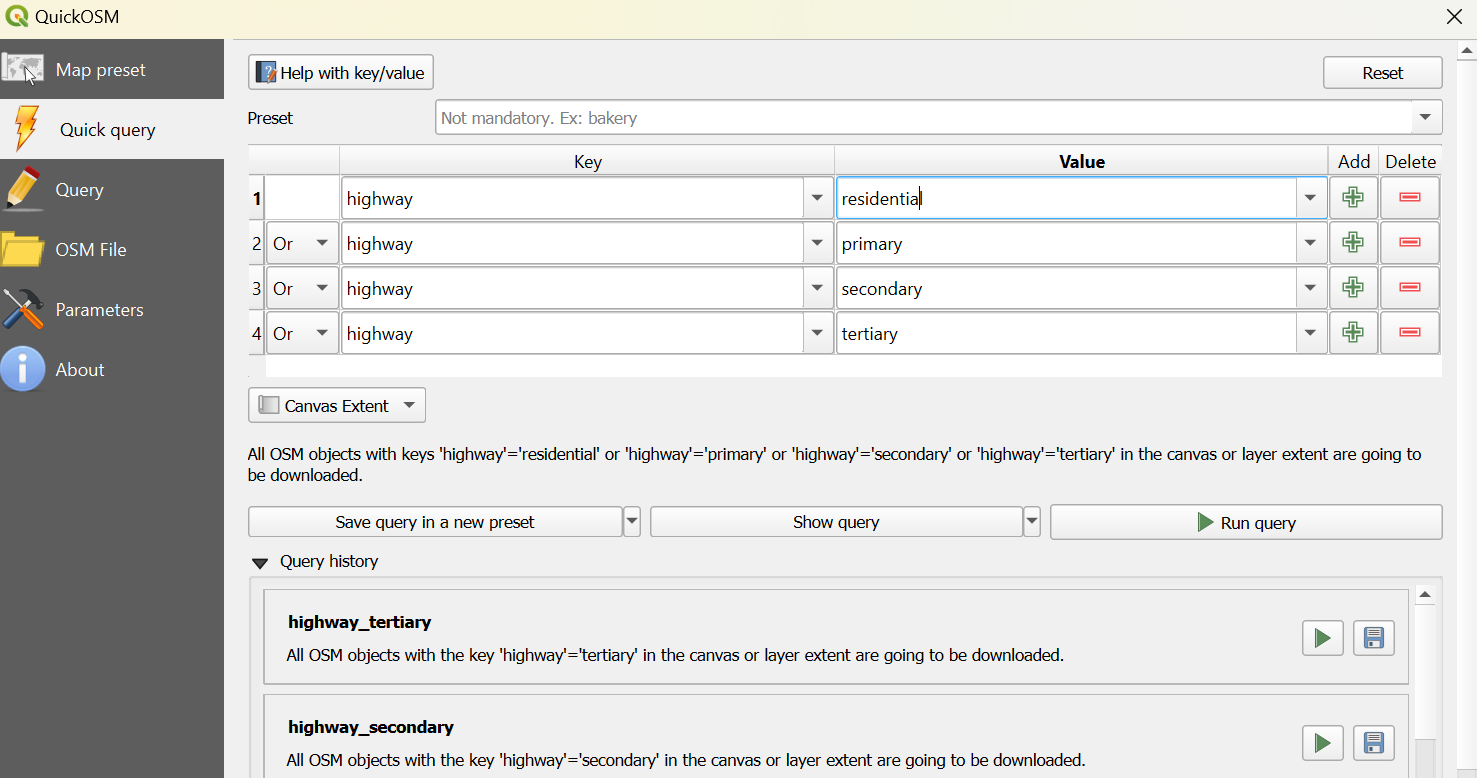Close the QuickOSM dialog

click(1454, 17)
